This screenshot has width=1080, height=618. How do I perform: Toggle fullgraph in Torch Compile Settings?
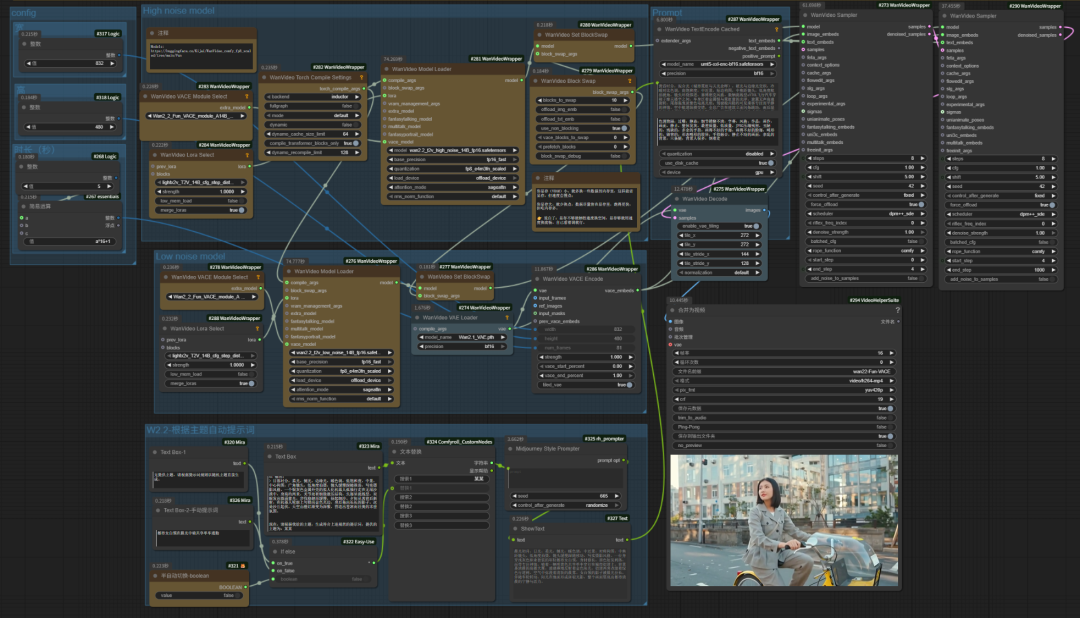click(x=313, y=106)
